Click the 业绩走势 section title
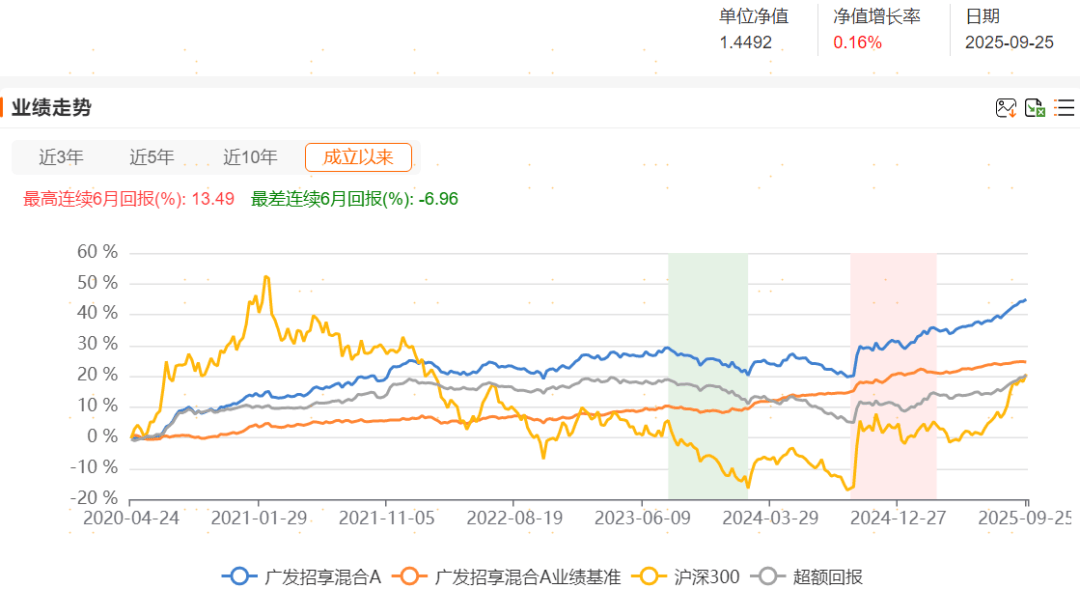 pyautogui.click(x=51, y=107)
